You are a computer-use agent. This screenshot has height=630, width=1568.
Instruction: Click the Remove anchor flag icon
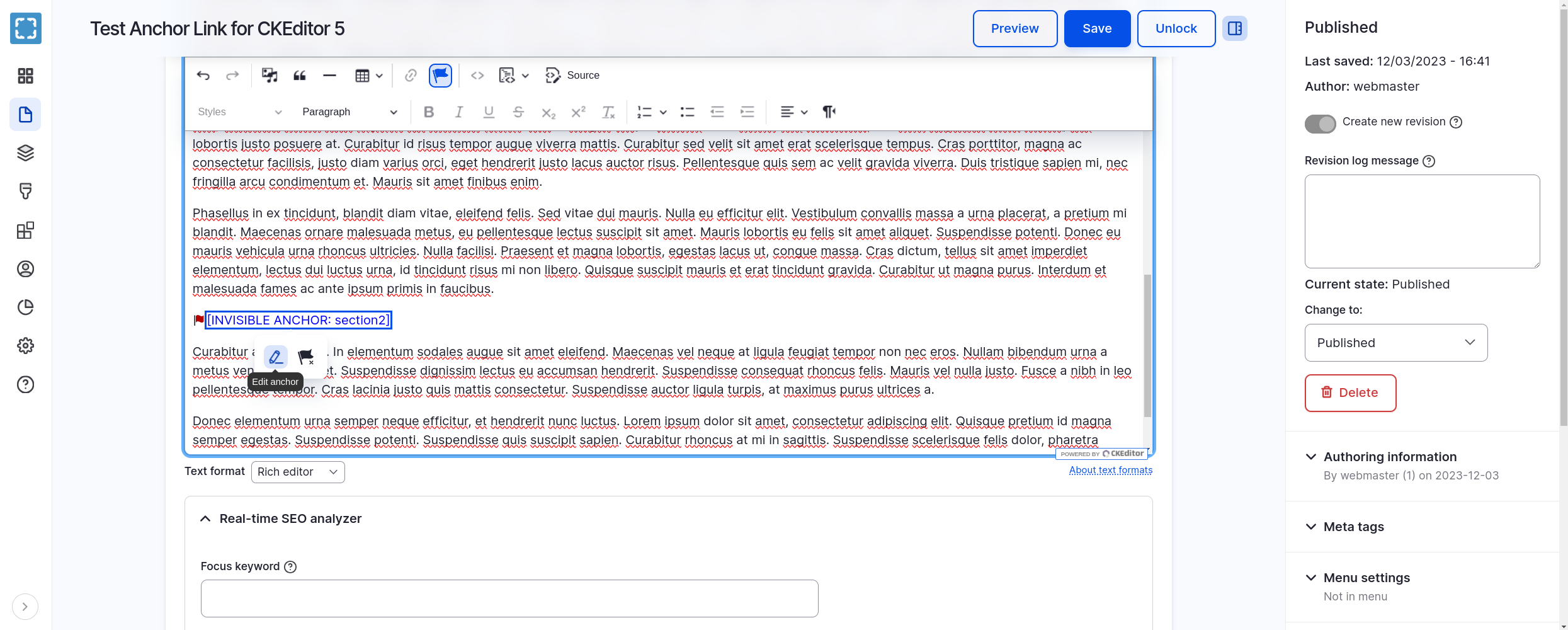point(306,357)
